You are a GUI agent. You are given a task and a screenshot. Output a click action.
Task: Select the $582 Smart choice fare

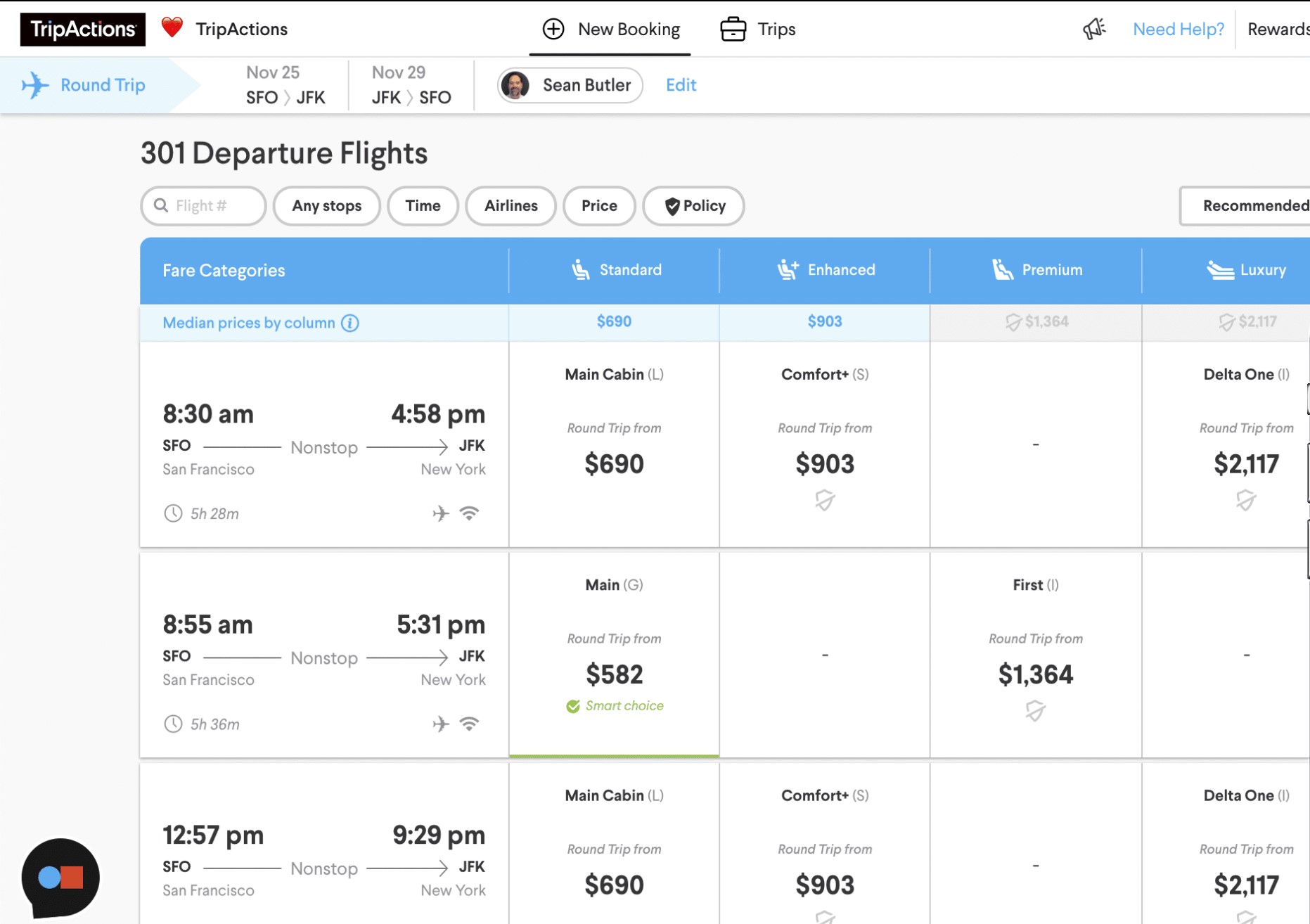pyautogui.click(x=614, y=674)
